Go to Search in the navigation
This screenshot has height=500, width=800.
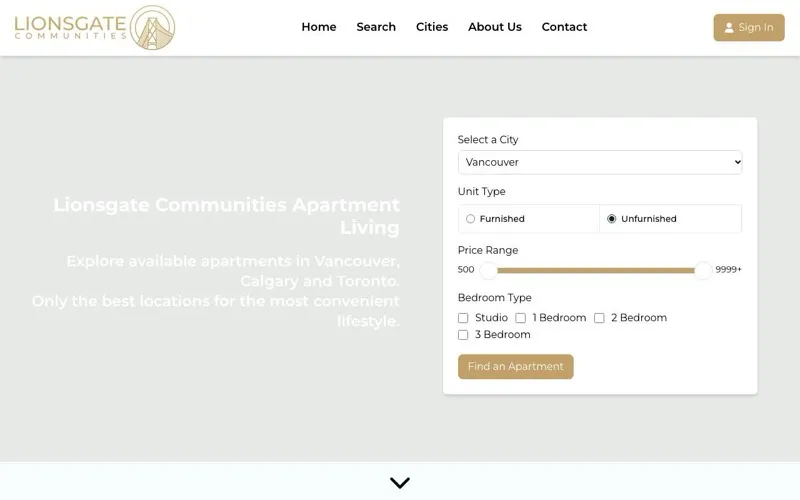click(x=376, y=27)
